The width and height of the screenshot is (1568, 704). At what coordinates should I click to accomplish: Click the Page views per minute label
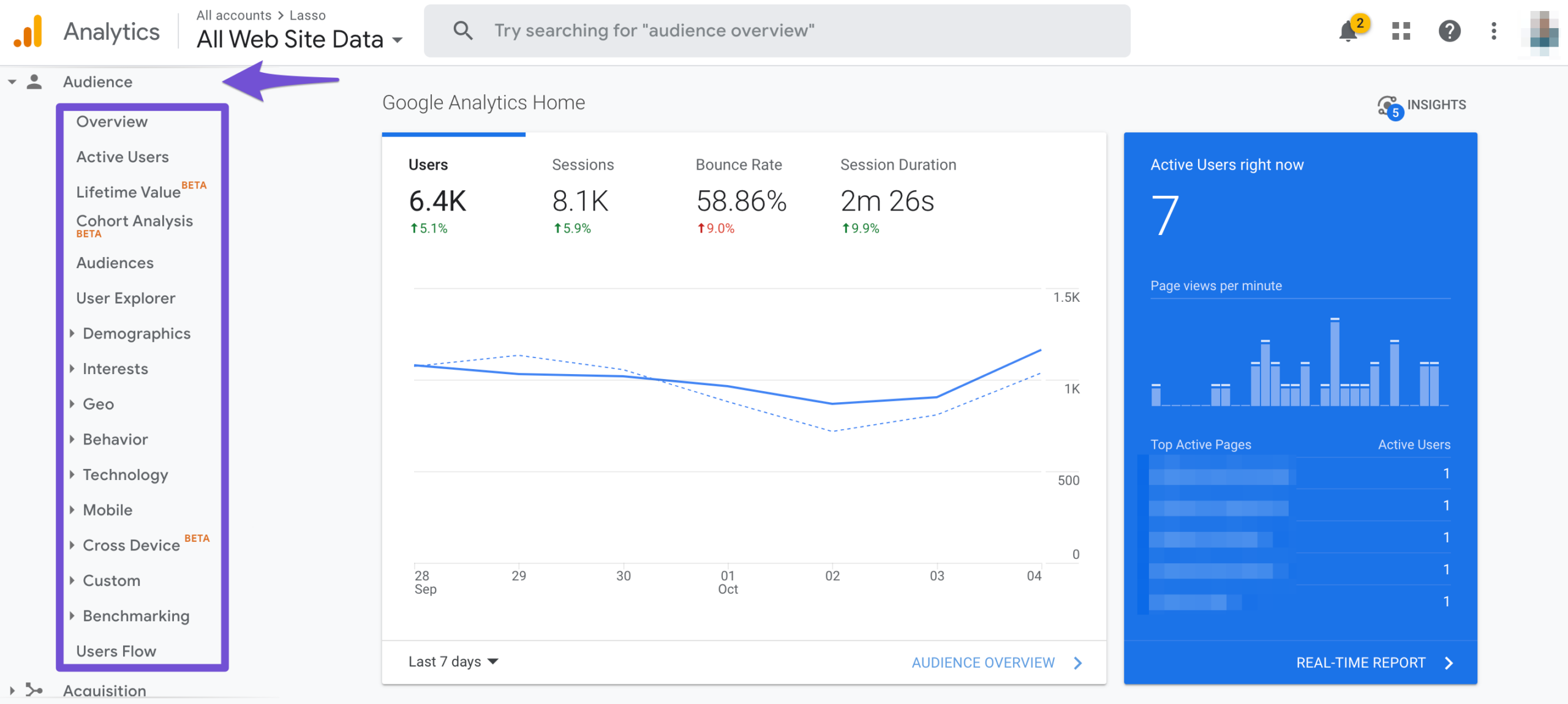tap(1216, 286)
